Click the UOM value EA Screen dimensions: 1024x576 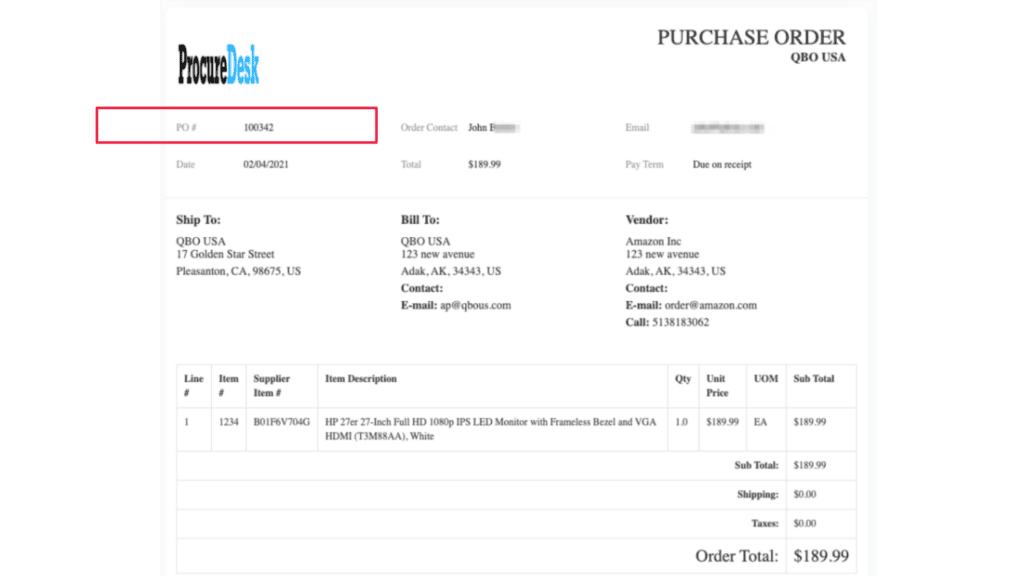coord(761,422)
